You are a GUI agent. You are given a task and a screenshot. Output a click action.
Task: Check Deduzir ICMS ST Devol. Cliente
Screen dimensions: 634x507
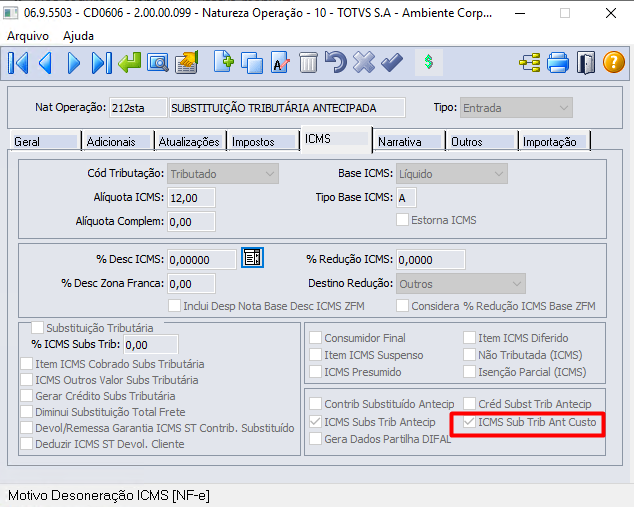tap(27, 444)
